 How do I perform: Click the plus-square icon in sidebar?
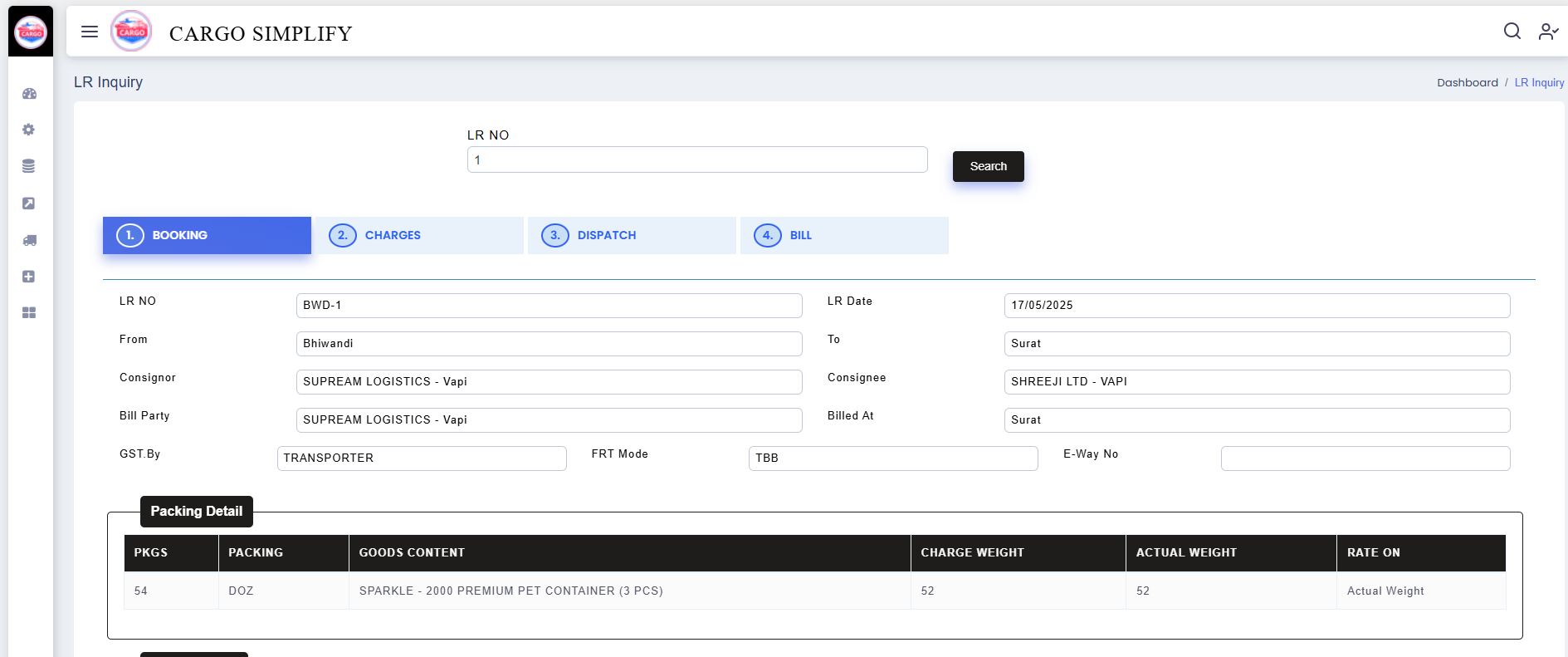29,277
